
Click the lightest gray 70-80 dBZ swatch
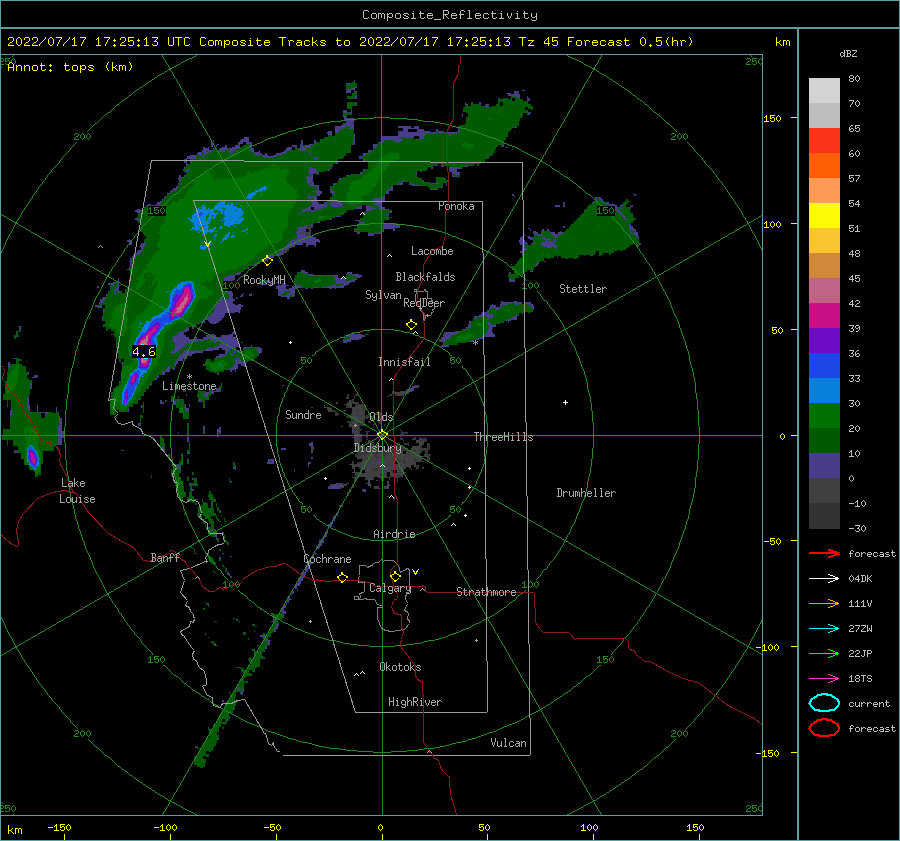coord(824,91)
